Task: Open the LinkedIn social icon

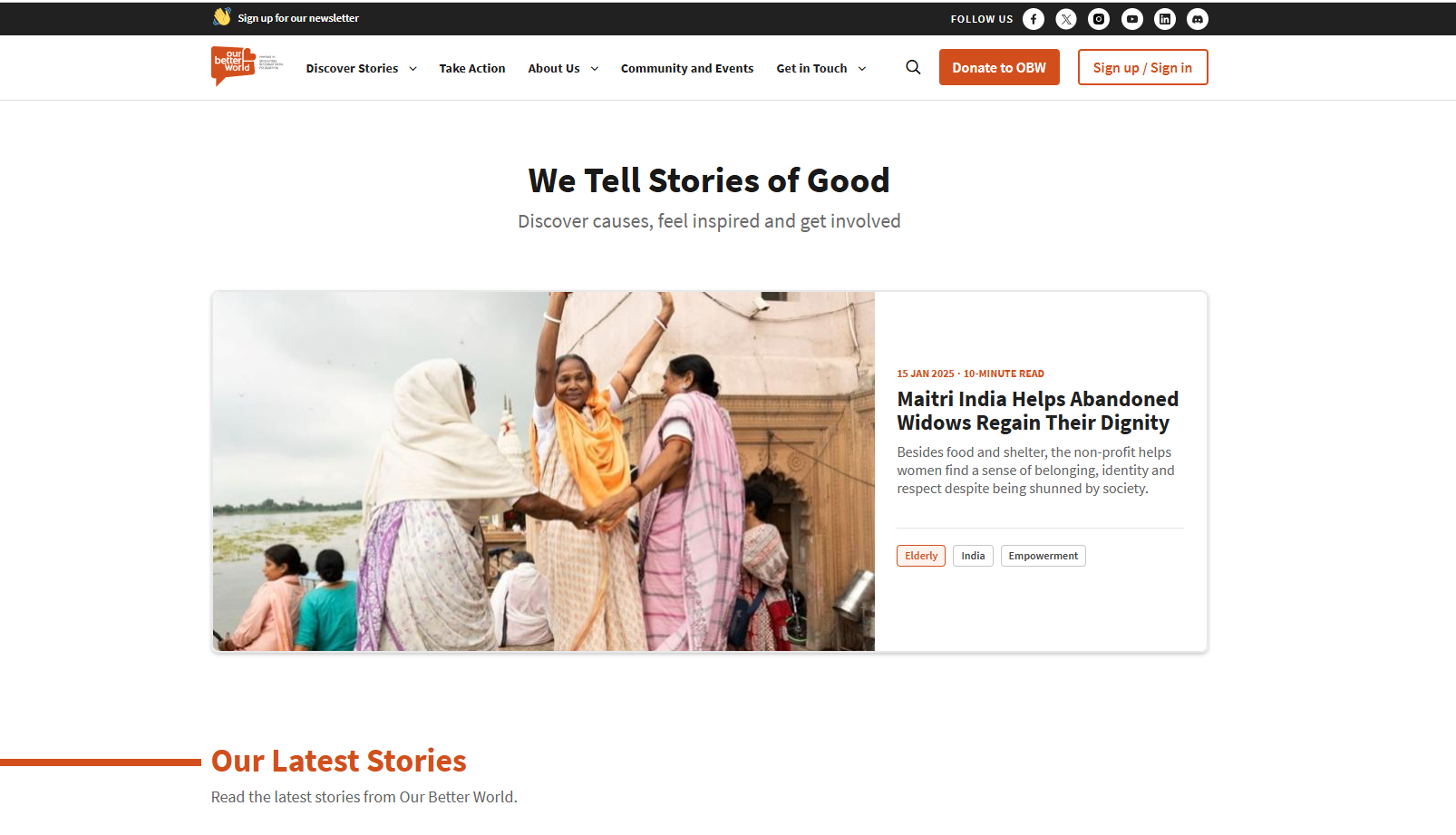Action: point(1165,19)
